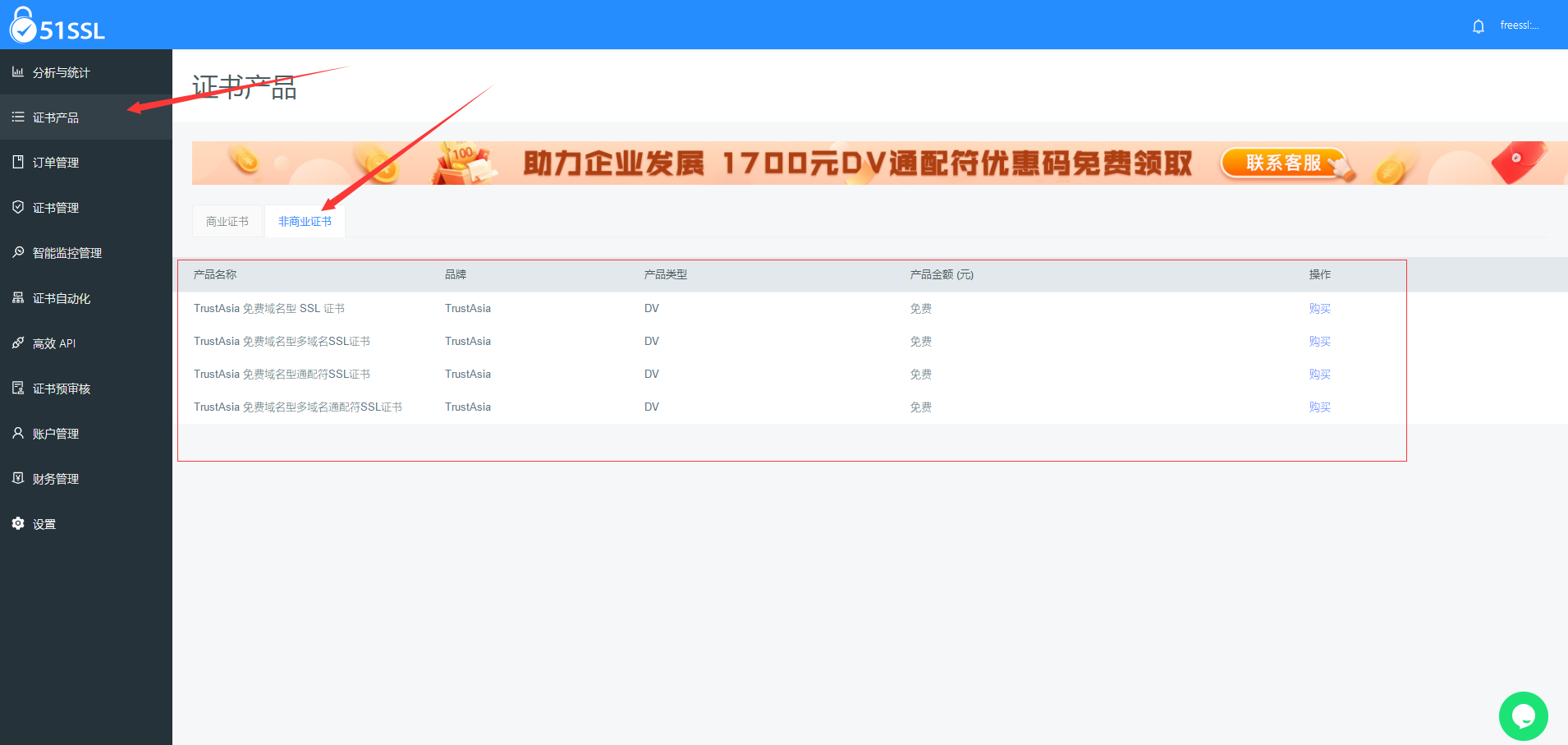Click the 产品类型 column header
The height and width of the screenshot is (745, 1568).
(666, 274)
